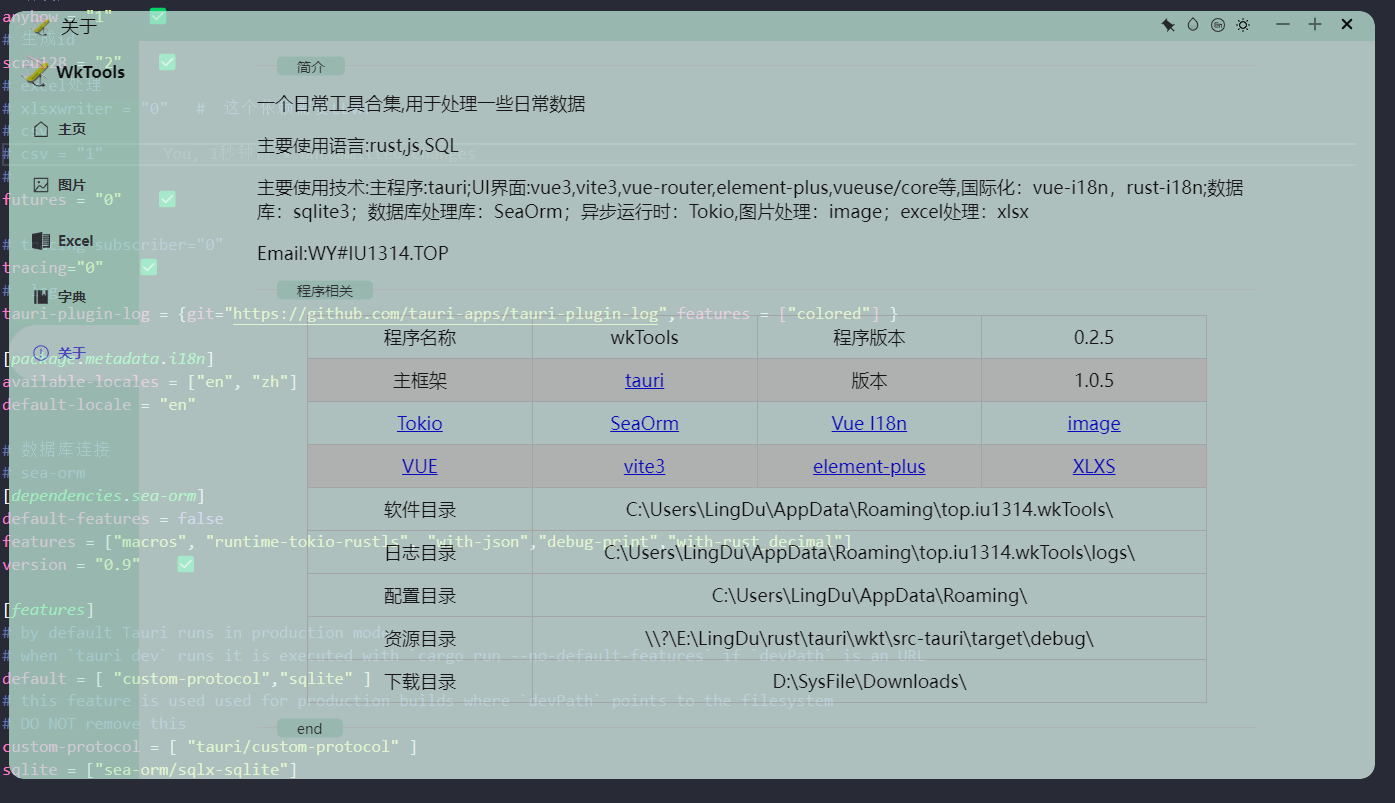Click the 下载目录 label
Screen dimensions: 1395x803
click(x=420, y=682)
